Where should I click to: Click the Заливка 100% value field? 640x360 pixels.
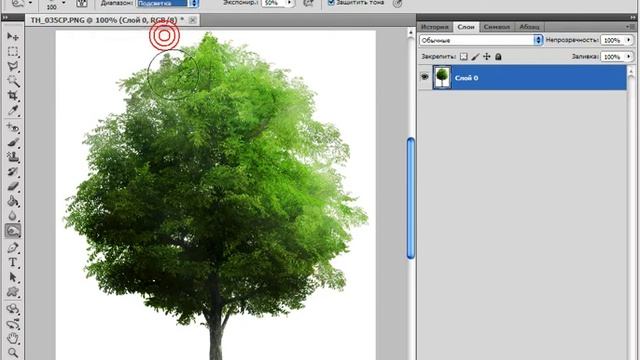[x=612, y=56]
